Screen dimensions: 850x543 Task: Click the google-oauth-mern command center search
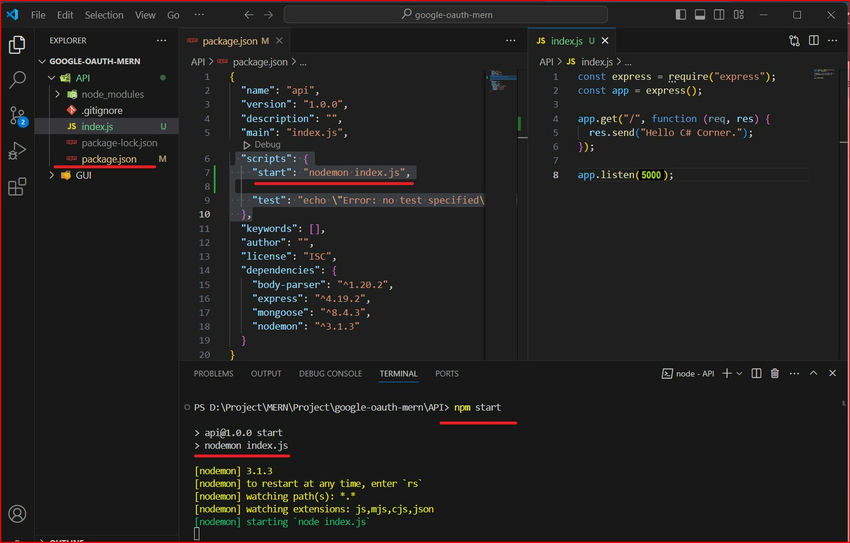coord(446,15)
